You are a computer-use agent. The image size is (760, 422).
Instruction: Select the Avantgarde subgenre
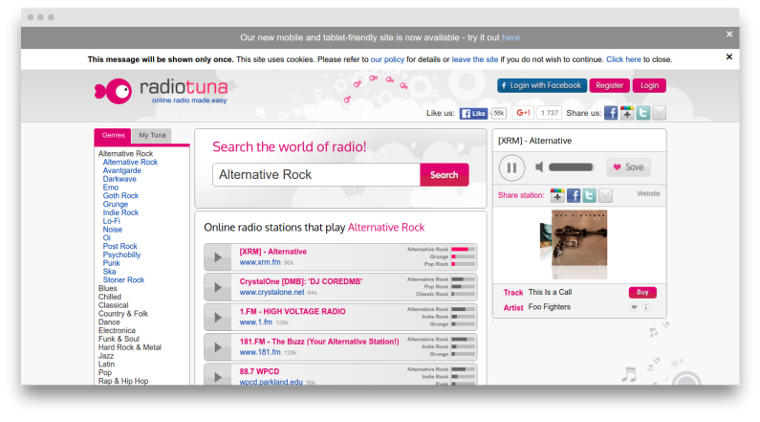point(122,171)
